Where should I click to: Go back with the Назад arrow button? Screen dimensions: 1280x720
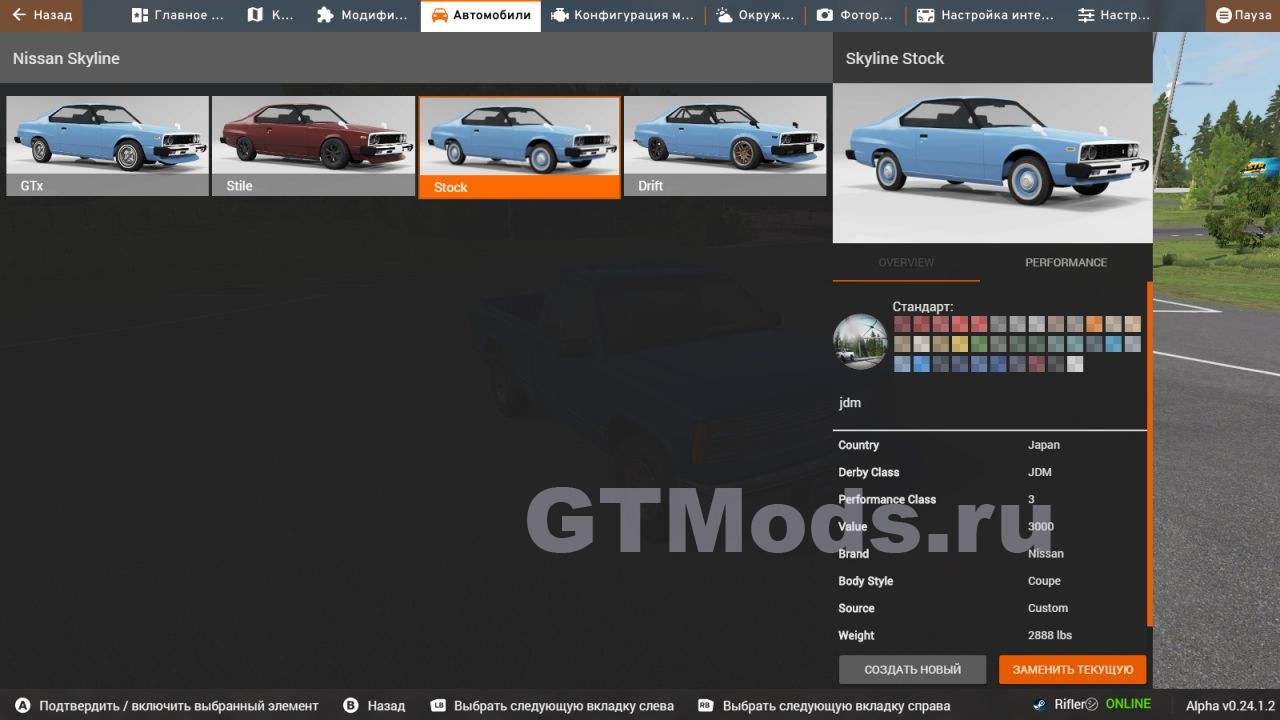pos(41,15)
